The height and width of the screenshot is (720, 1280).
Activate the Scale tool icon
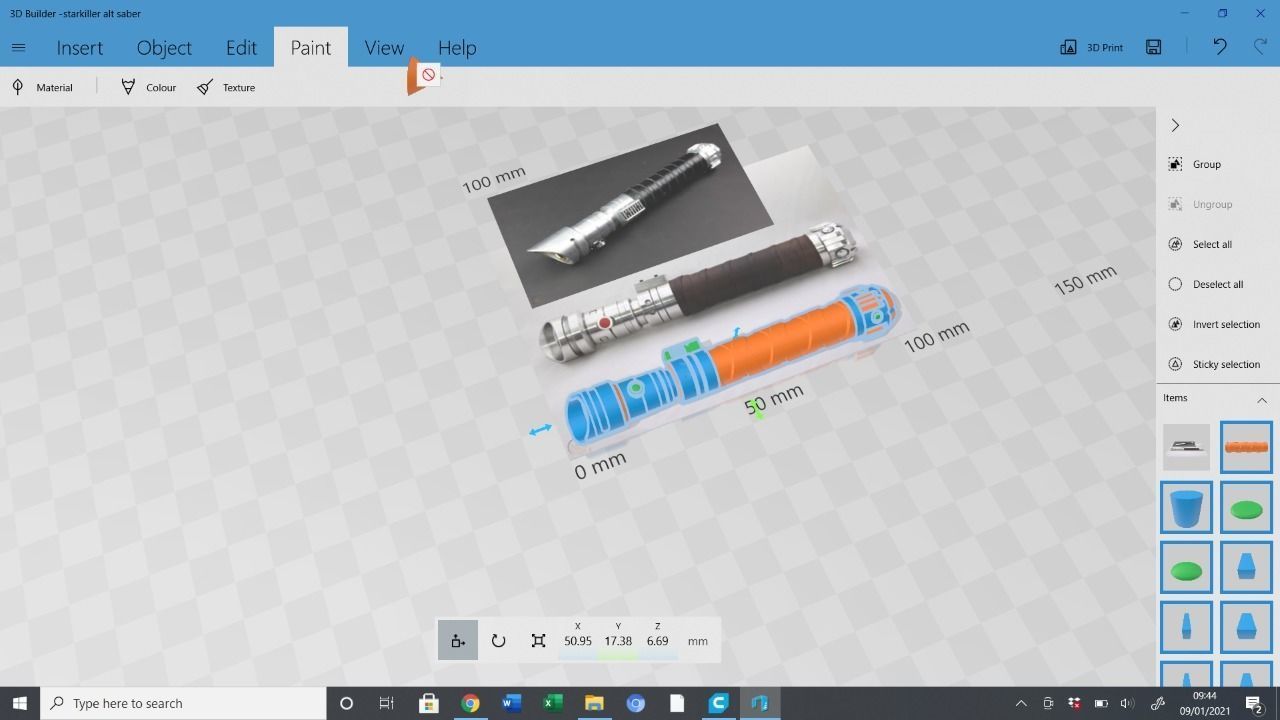coord(538,641)
